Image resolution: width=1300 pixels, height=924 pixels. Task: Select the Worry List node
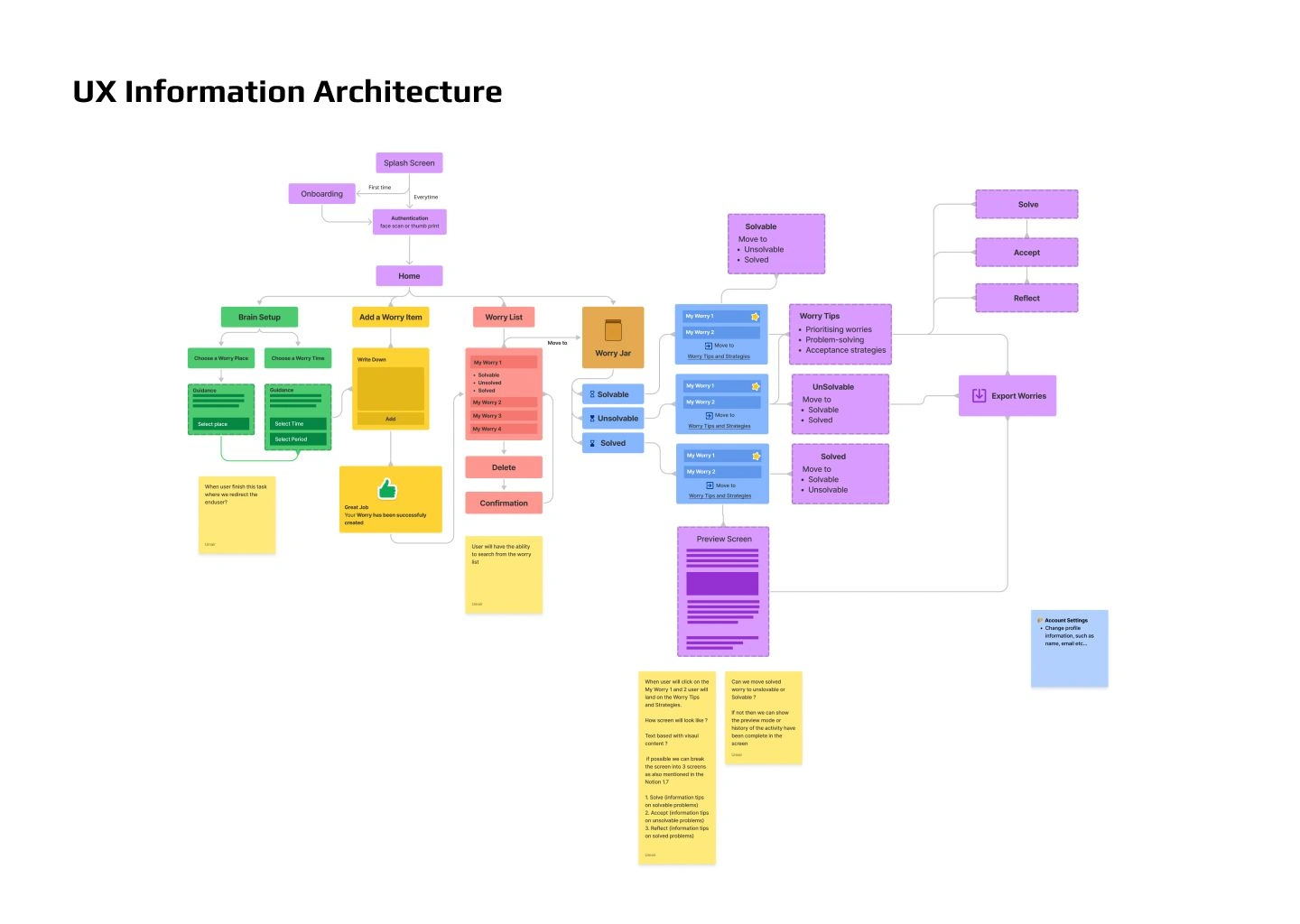tap(504, 318)
